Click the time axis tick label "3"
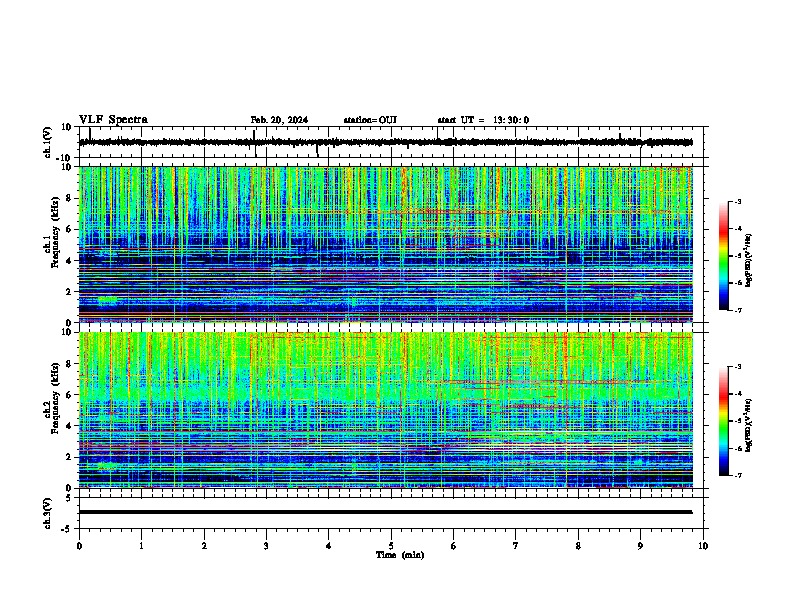 (266, 546)
